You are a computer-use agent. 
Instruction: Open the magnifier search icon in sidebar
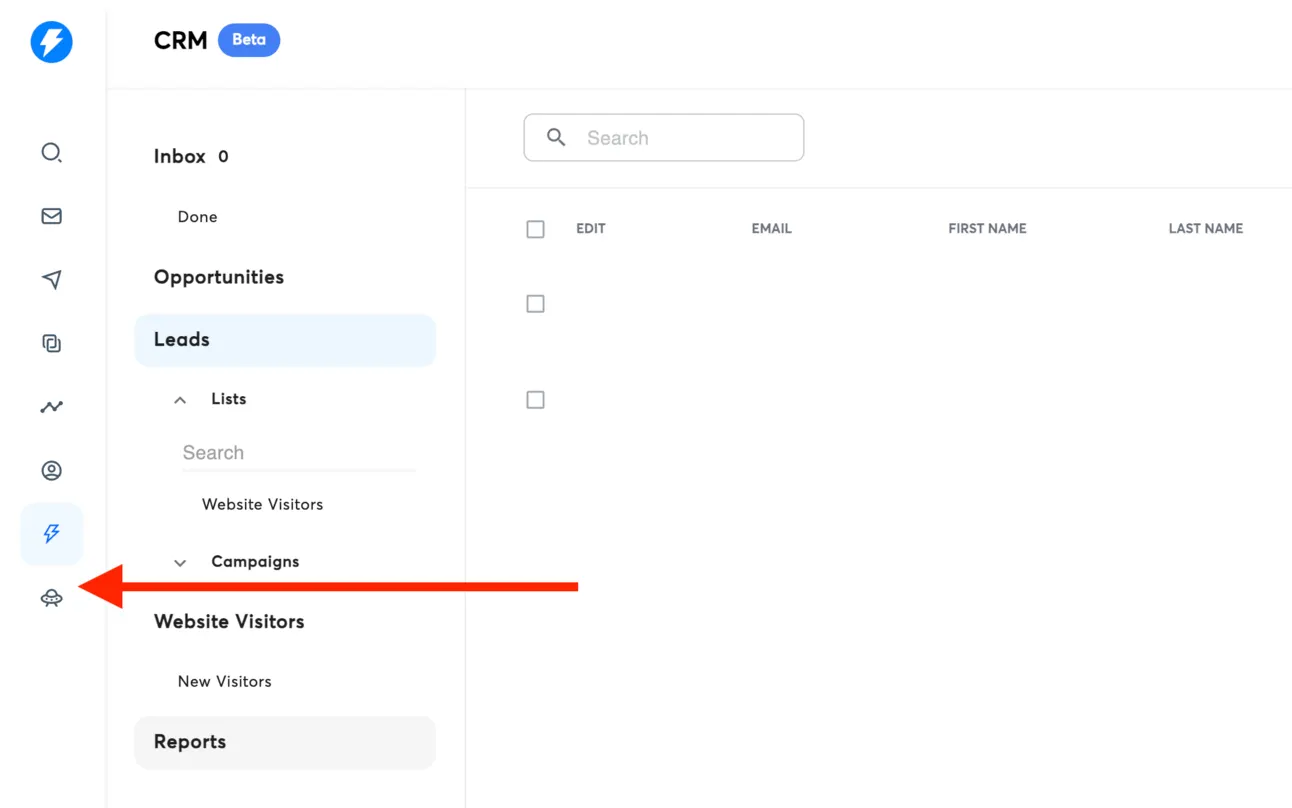pos(51,152)
